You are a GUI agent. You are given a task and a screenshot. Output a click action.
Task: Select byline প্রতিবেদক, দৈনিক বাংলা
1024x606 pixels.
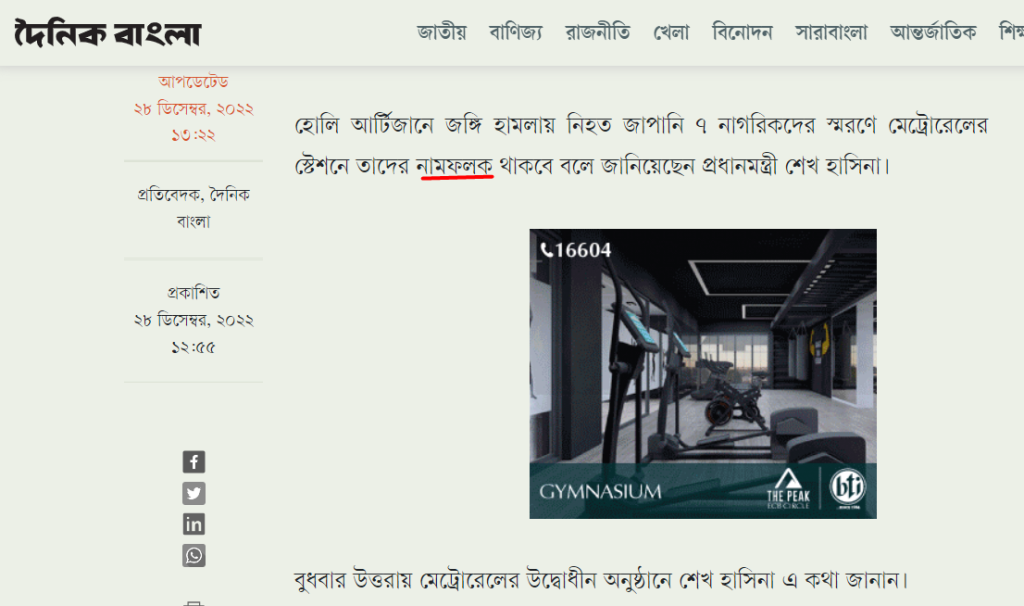[x=193, y=208]
